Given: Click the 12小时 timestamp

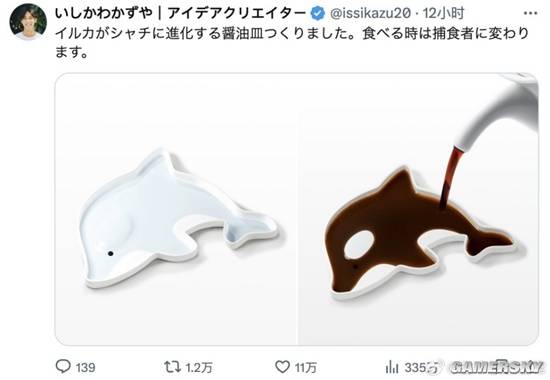Looking at the screenshot, I should (443, 13).
